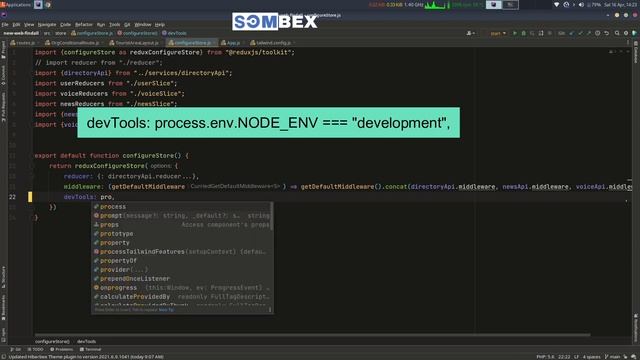This screenshot has width=640, height=360.
Task: Click the date and time clock
Action: click(620, 4)
